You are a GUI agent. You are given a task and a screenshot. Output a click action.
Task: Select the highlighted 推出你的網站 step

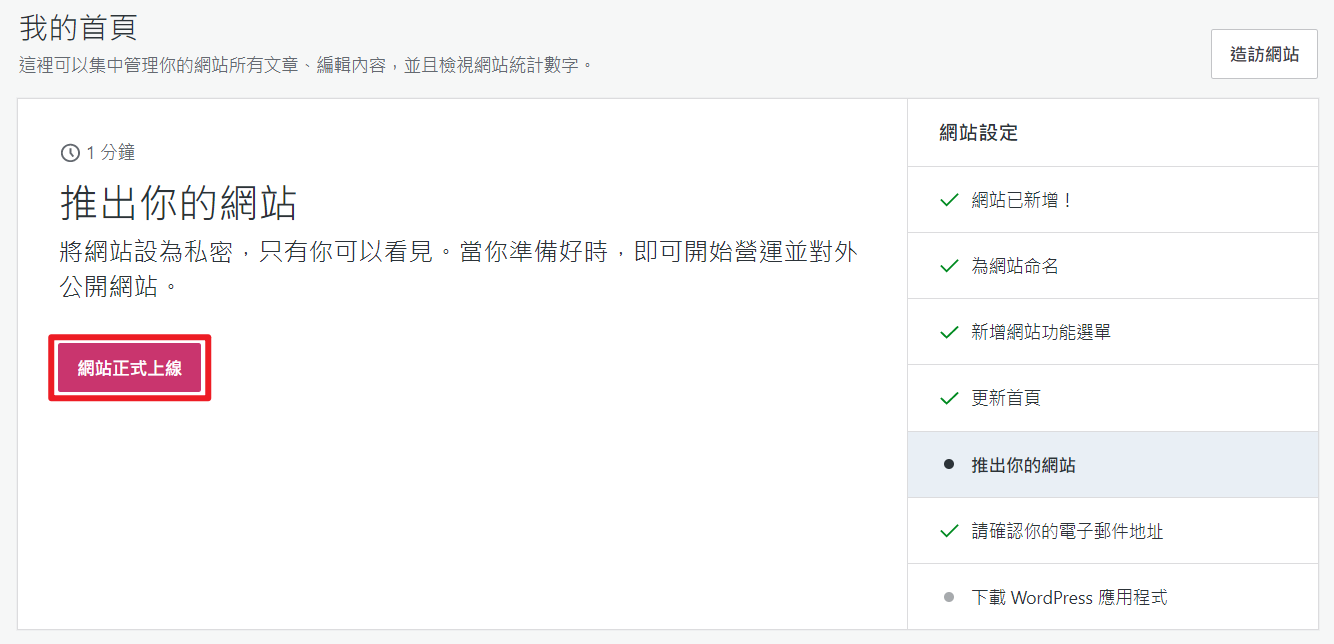point(1024,465)
